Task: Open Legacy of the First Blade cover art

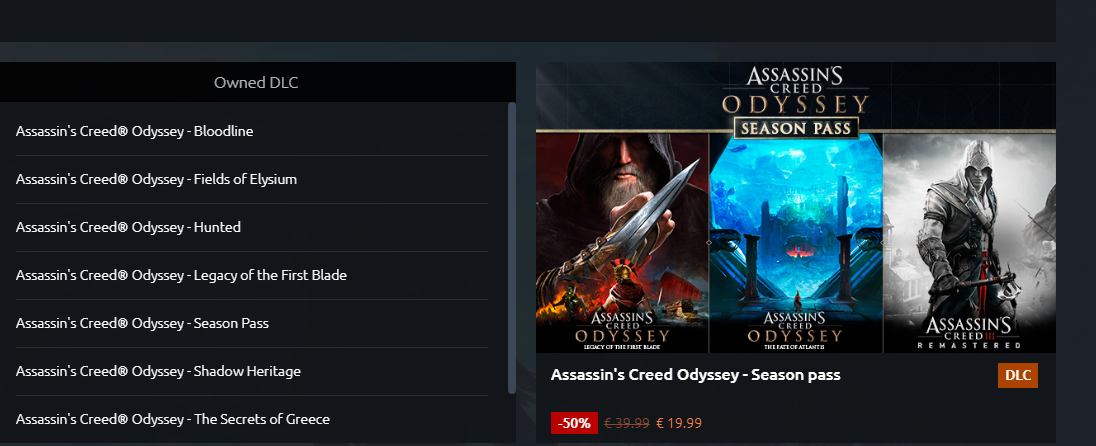Action: tap(622, 243)
